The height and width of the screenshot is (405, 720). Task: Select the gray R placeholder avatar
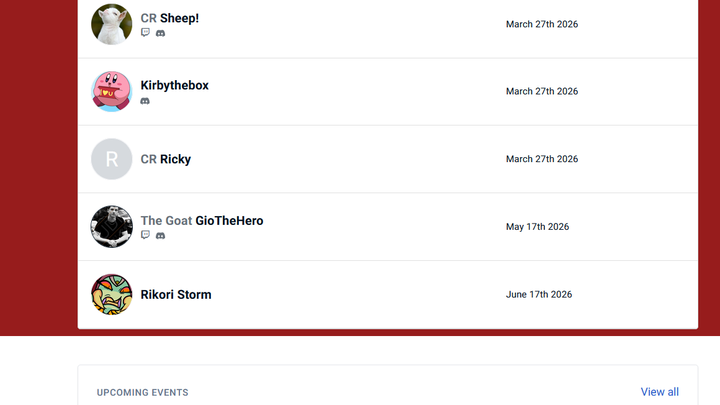(x=112, y=159)
